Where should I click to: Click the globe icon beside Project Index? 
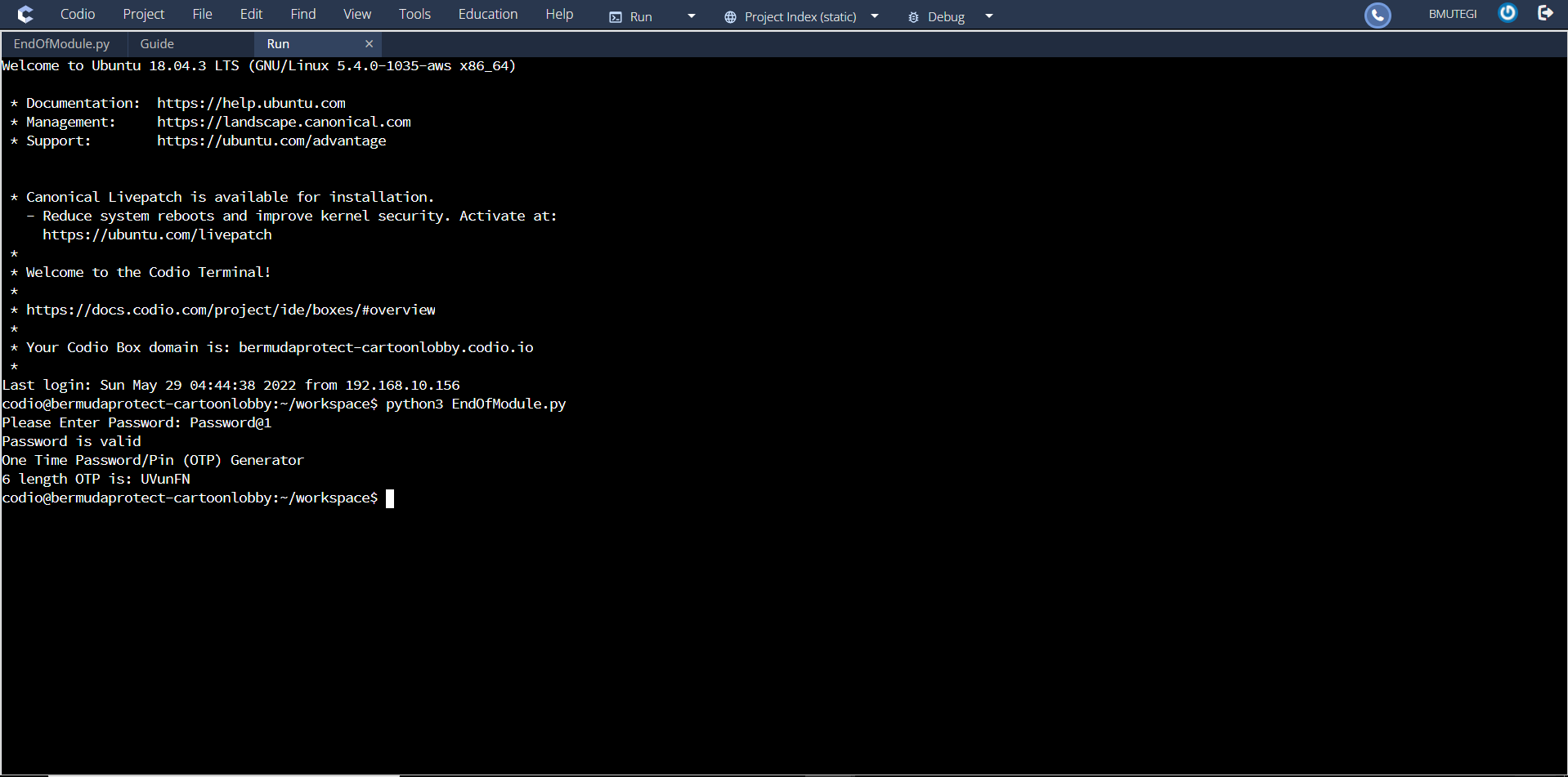[x=730, y=17]
